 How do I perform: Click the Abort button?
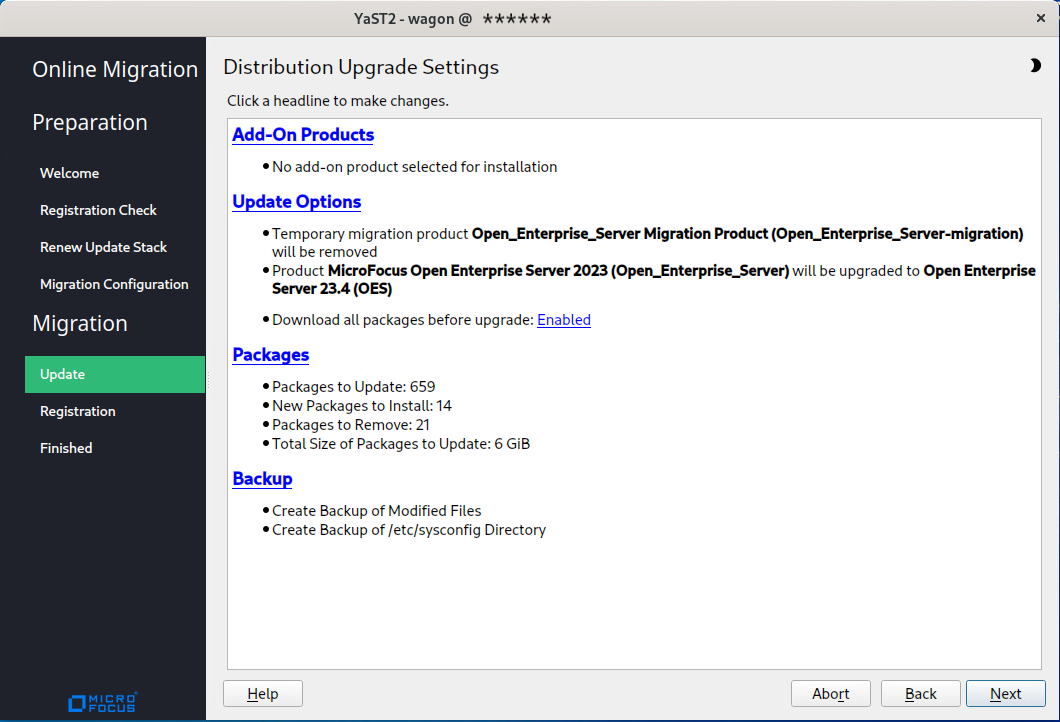pos(830,694)
